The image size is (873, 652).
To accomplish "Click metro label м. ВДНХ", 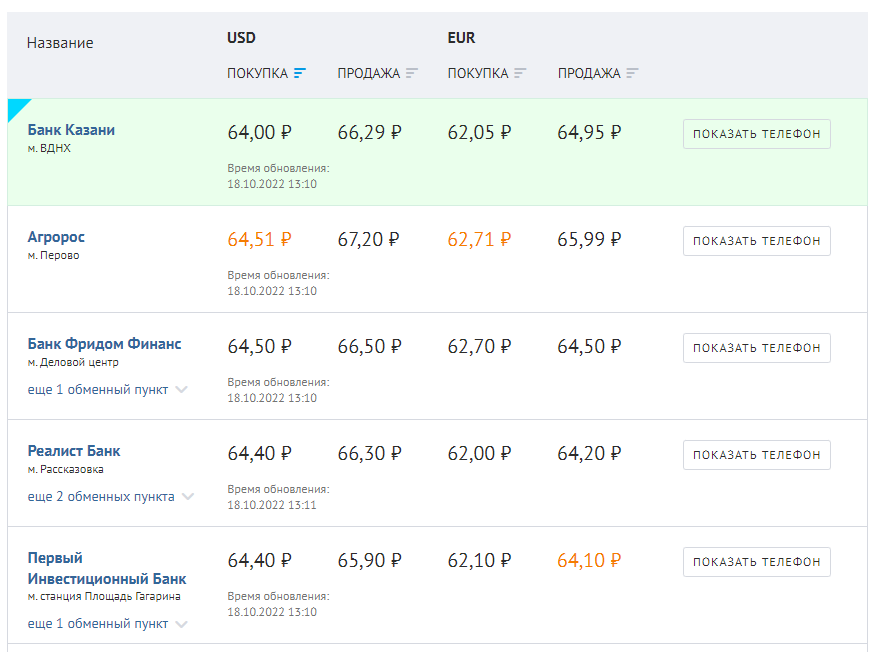I will [49, 148].
